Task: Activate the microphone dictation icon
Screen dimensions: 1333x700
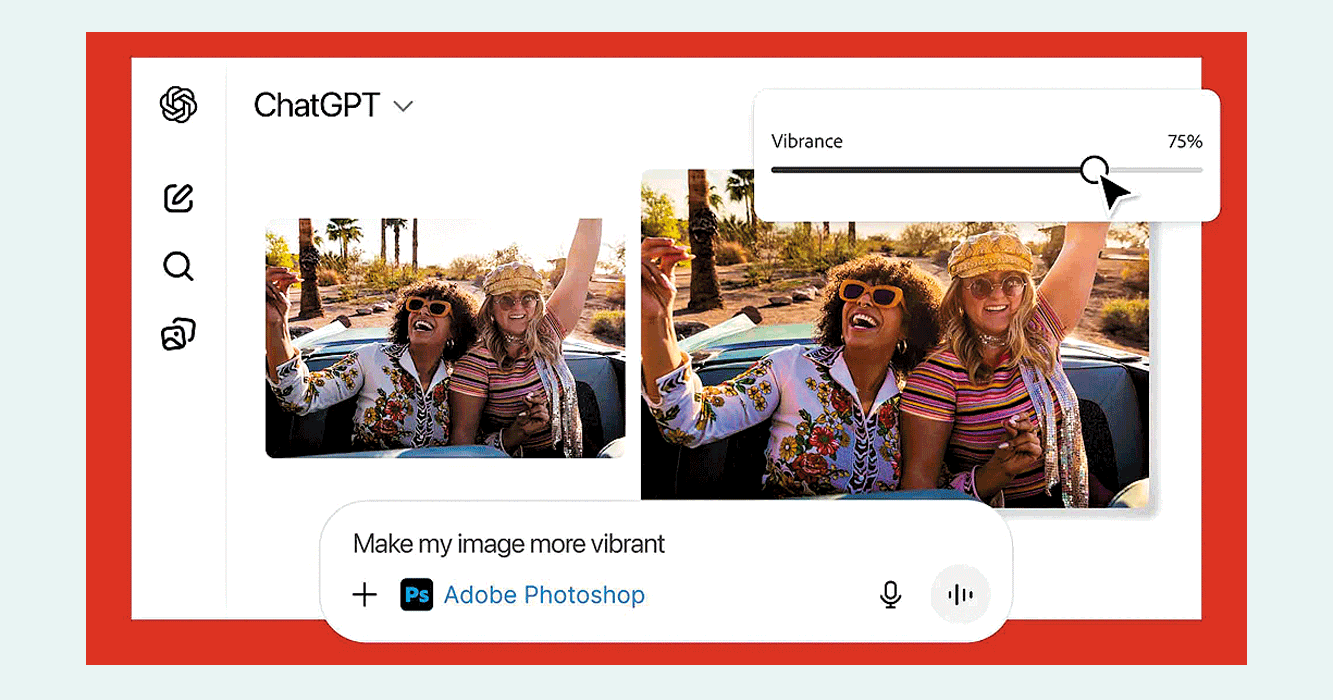Action: click(890, 595)
